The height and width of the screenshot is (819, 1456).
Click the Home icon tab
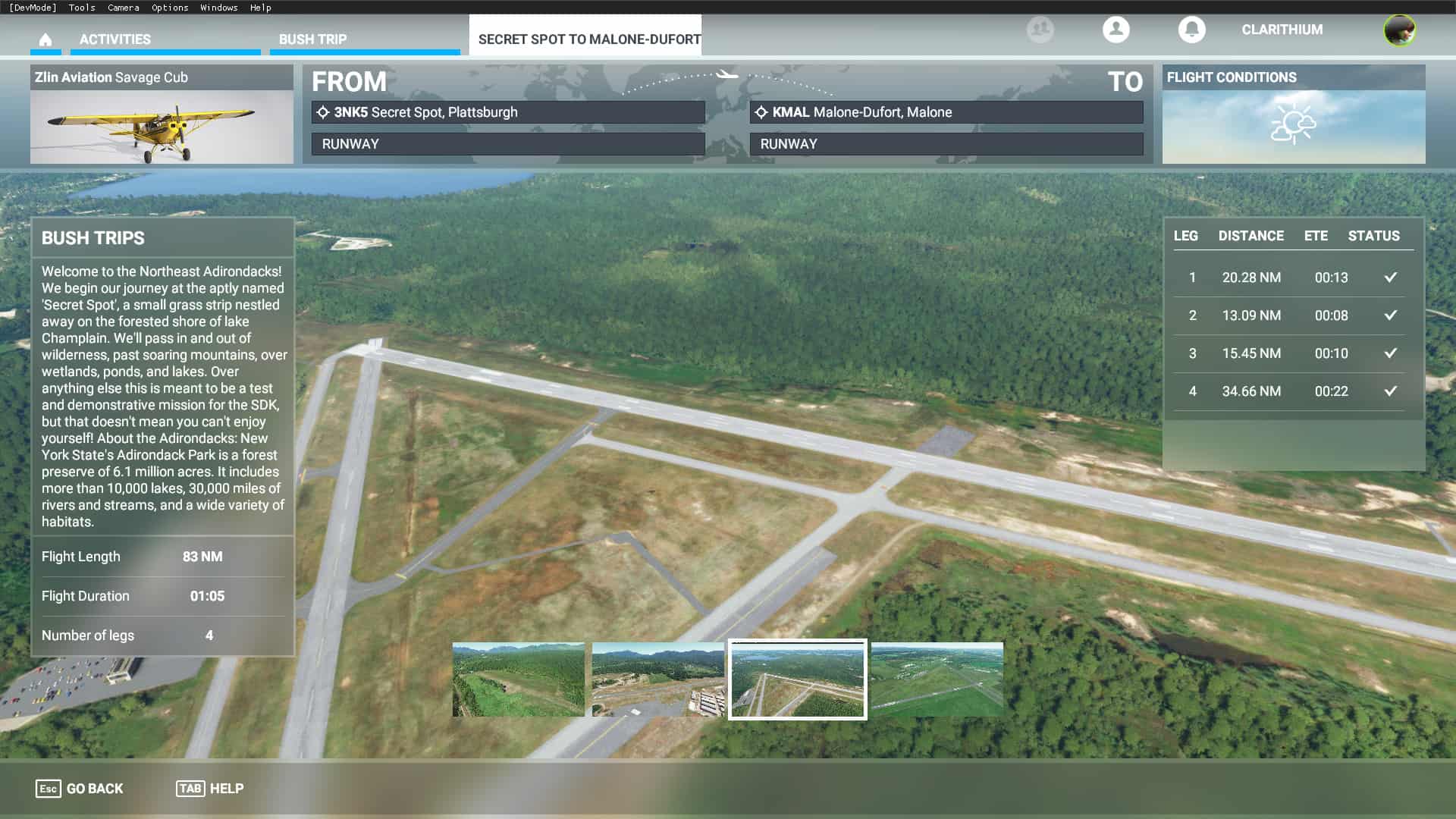[45, 39]
